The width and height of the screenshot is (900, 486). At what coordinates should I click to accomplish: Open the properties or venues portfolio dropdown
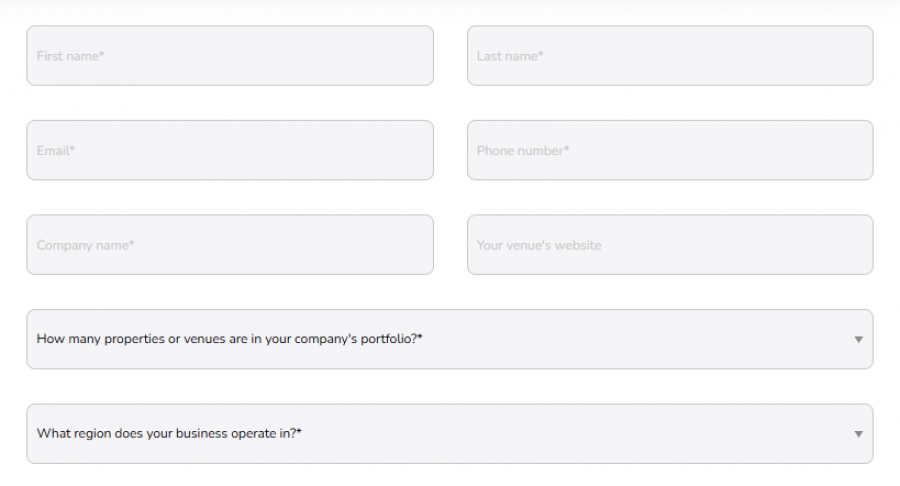[449, 339]
